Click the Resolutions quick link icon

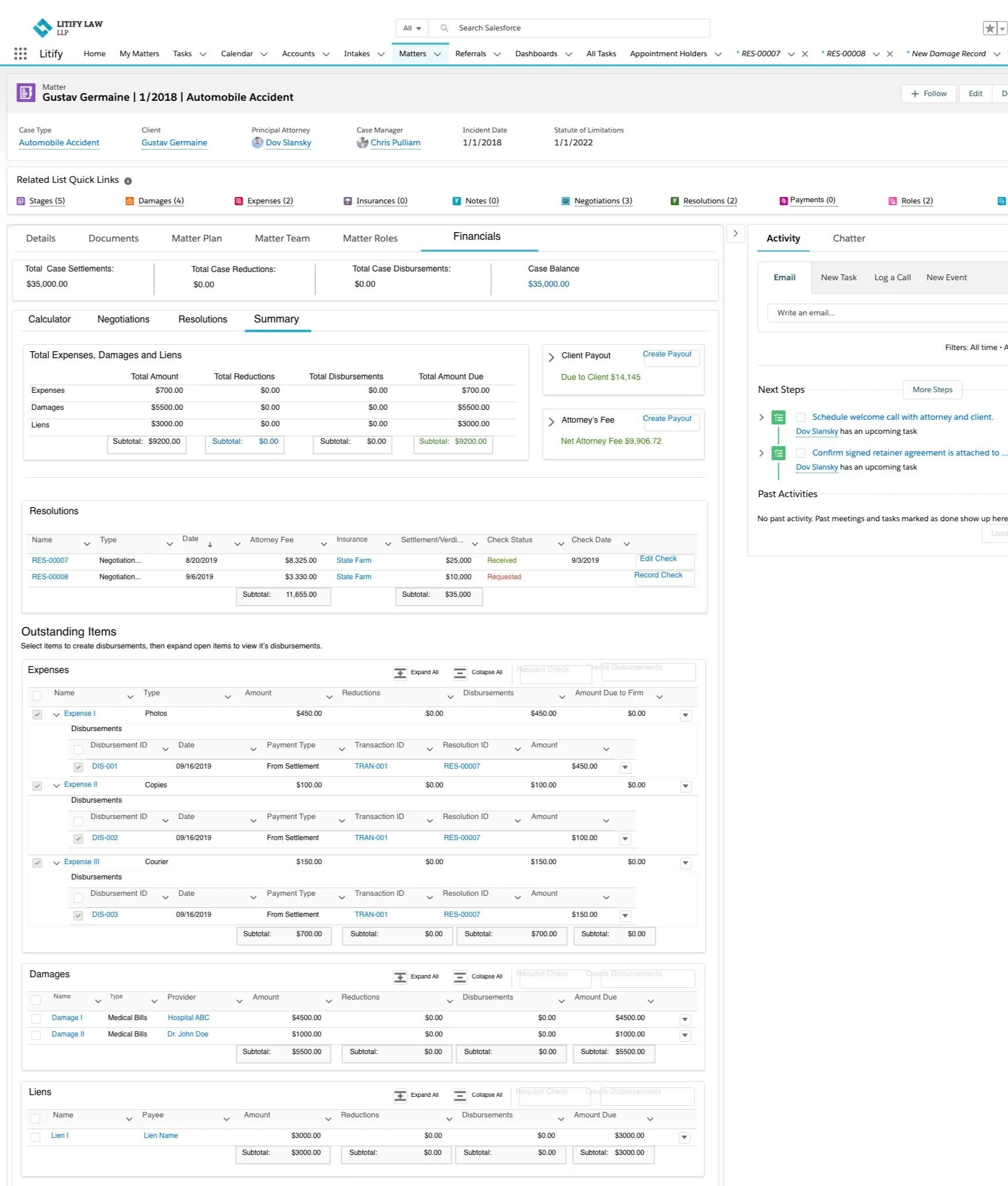[675, 201]
